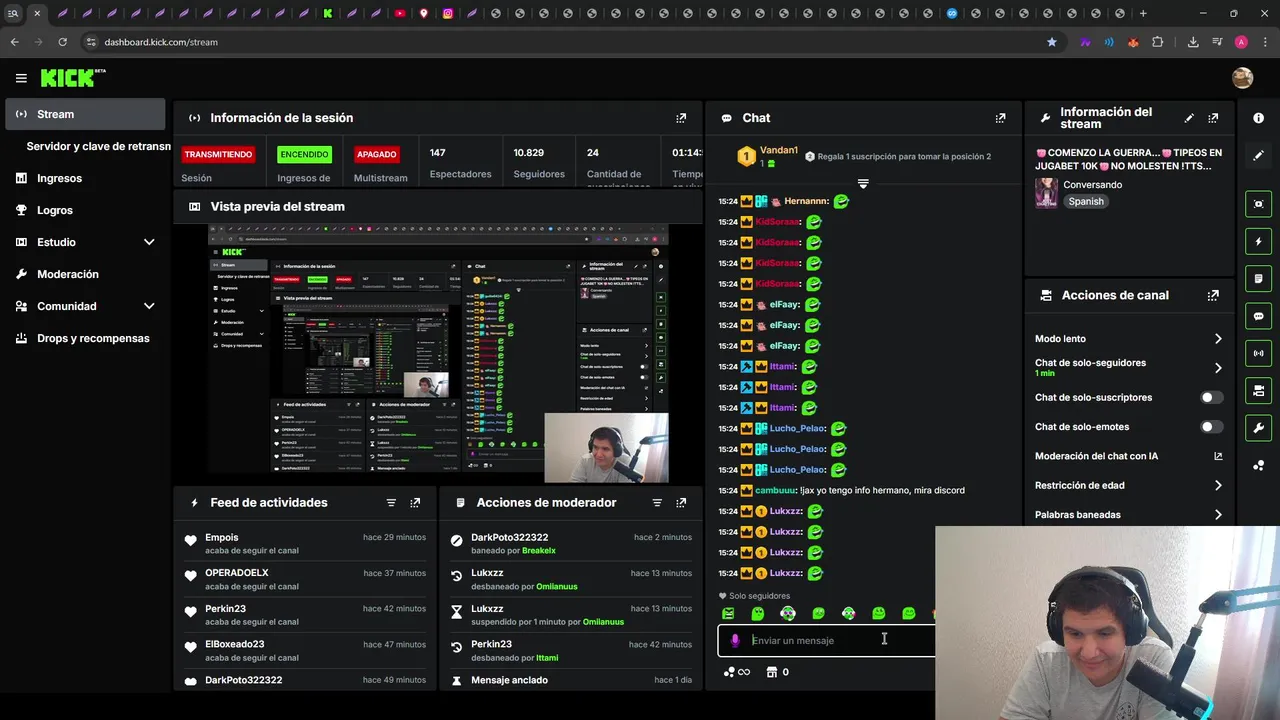The height and width of the screenshot is (720, 1280).
Task: Click the channel points infinity icon under chat
Action: (737, 672)
